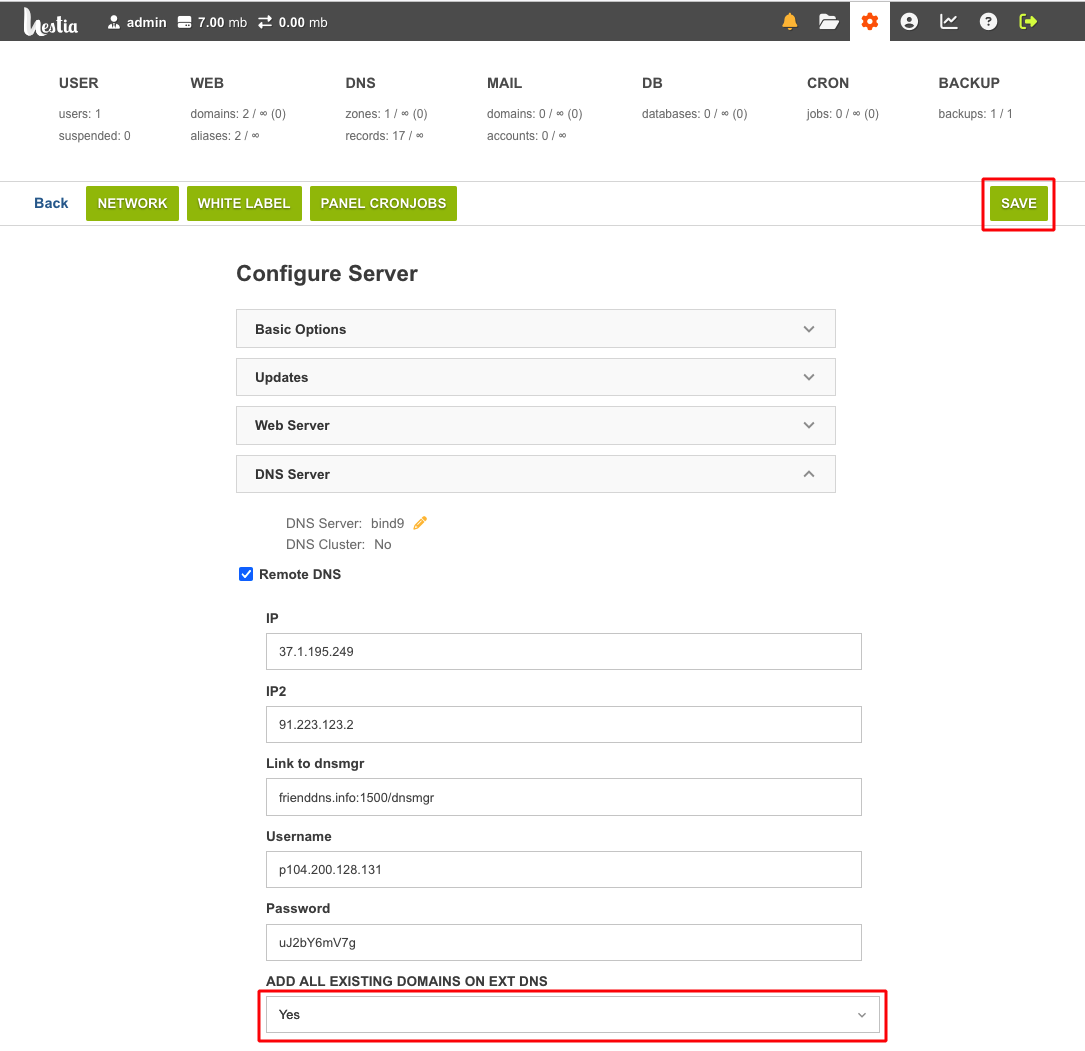Click the WHITE LABEL button
Screen dimensions: 1085x1051
[244, 203]
